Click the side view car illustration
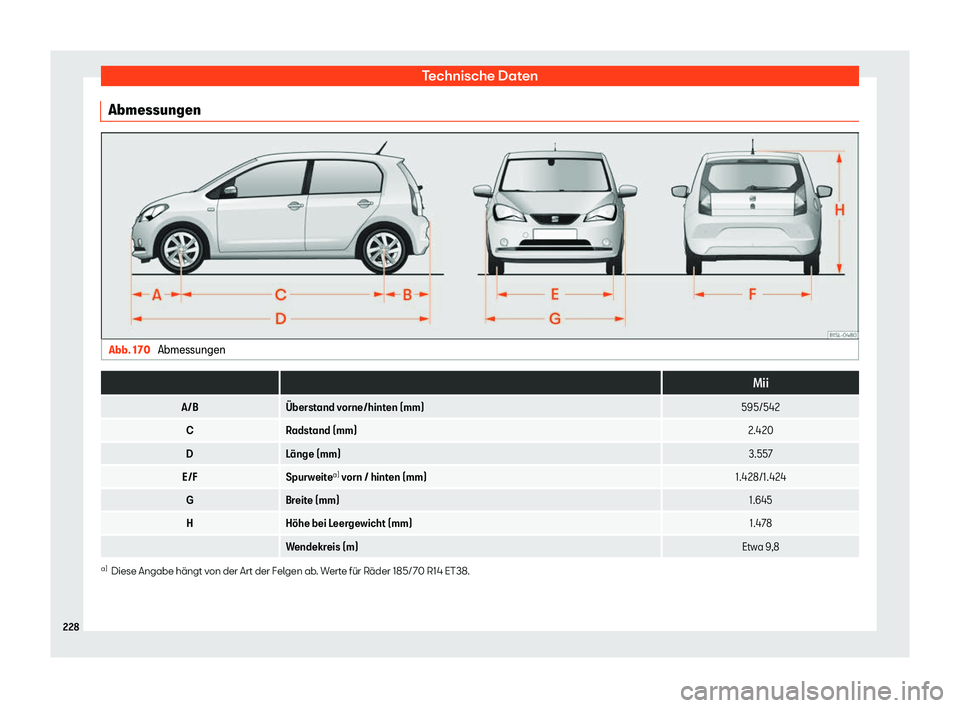The width and height of the screenshot is (960, 708). pos(283,213)
